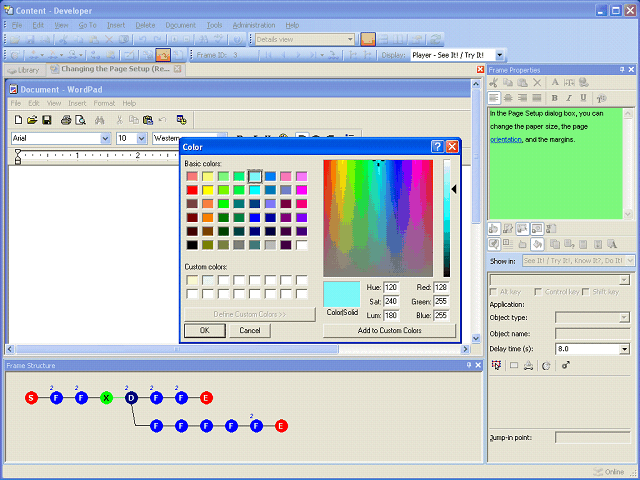Toggle the Shift key checkbox

click(x=586, y=292)
